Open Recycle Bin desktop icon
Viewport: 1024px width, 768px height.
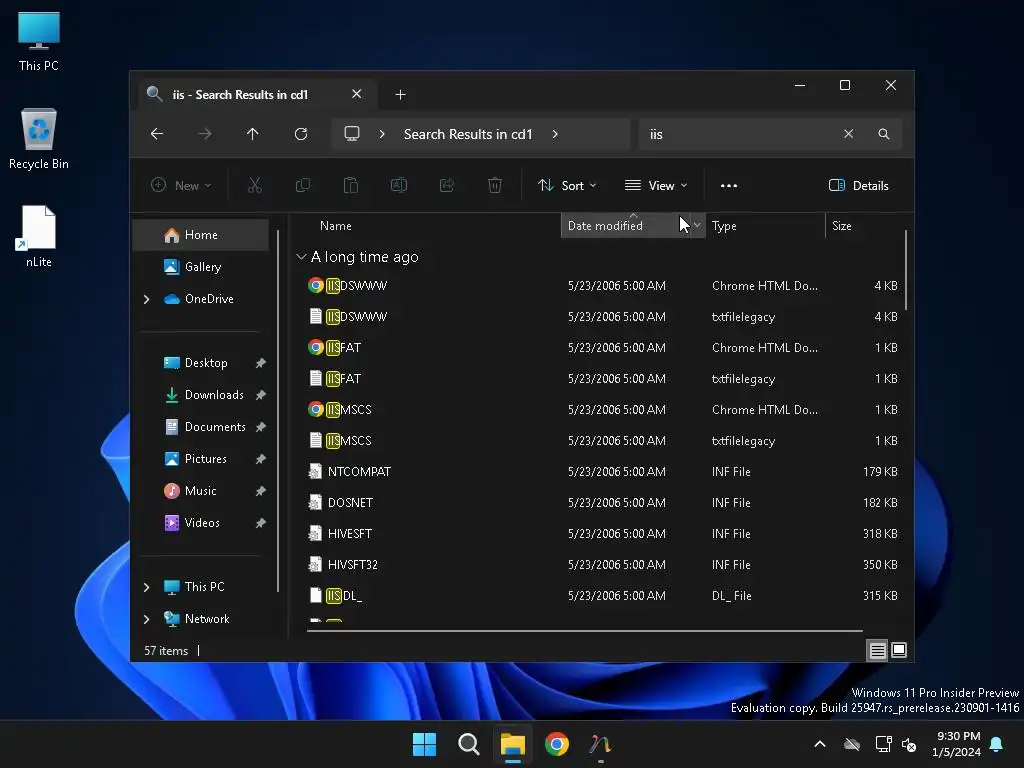(39, 139)
